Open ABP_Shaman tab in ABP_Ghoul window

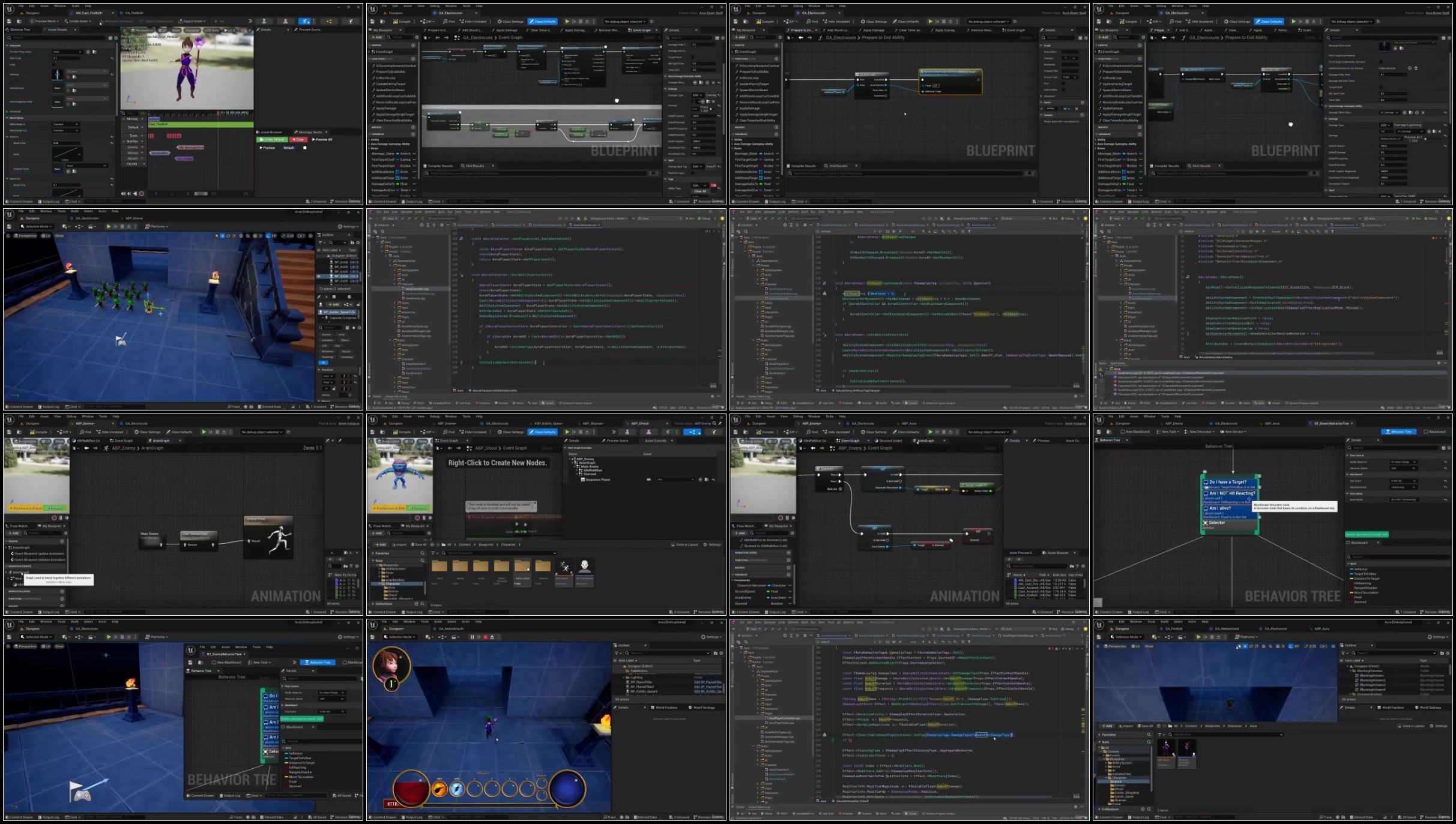click(x=593, y=423)
